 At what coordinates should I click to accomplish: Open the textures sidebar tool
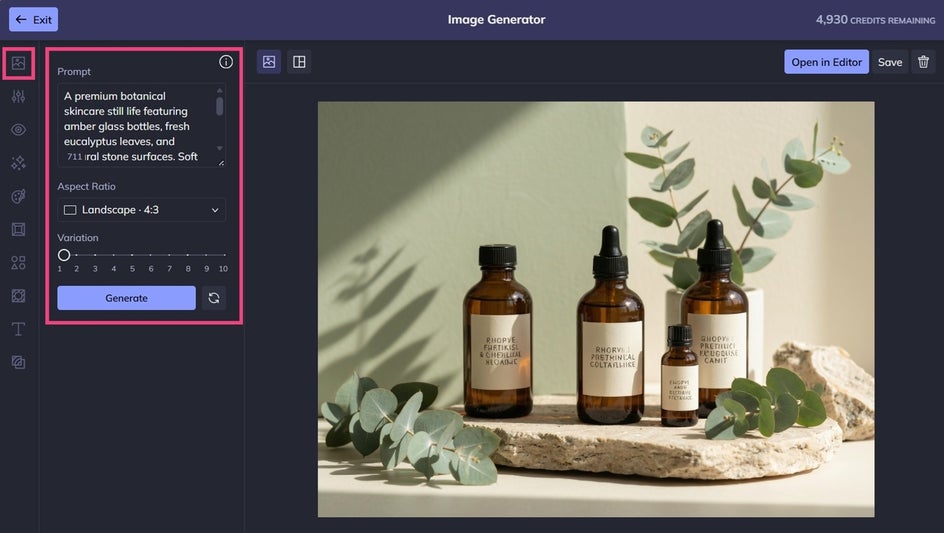(x=18, y=296)
